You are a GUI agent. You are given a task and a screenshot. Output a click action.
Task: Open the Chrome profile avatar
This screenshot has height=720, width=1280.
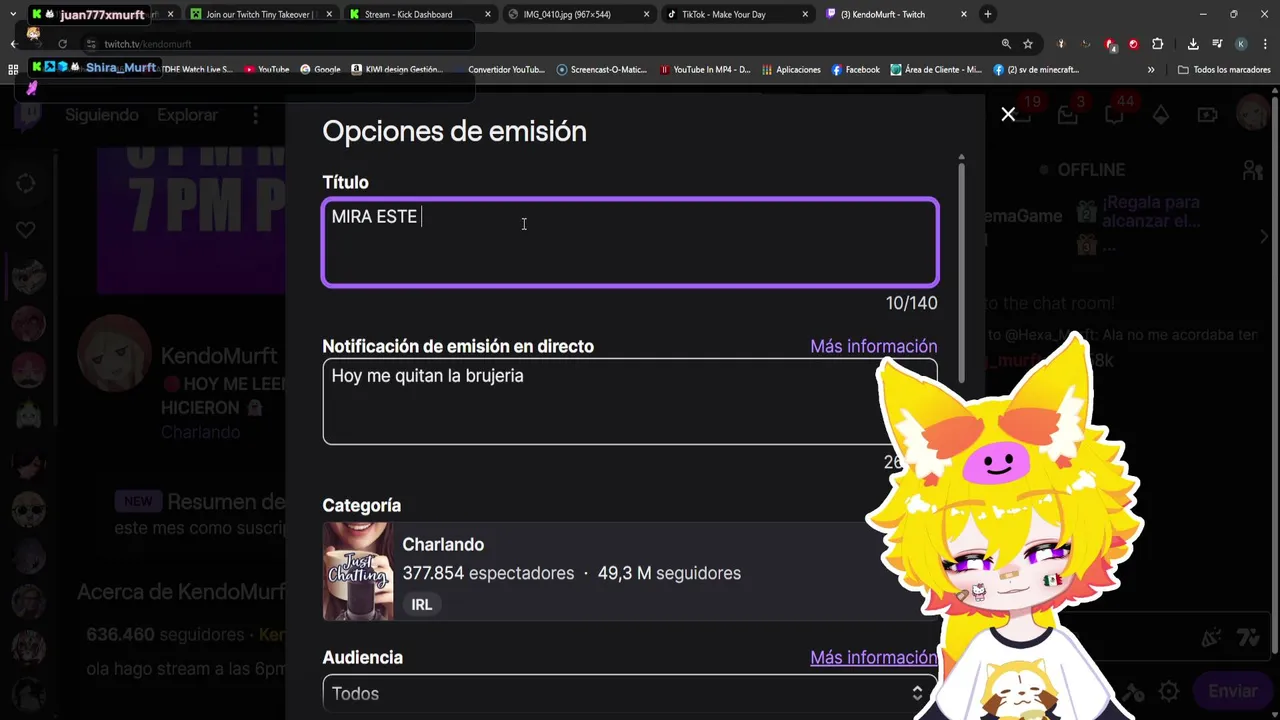click(1241, 44)
